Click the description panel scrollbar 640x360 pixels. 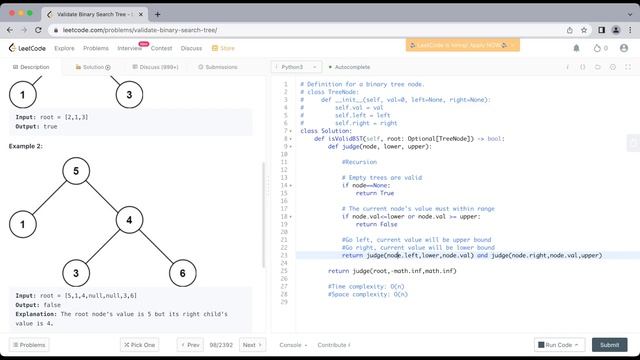click(x=263, y=215)
